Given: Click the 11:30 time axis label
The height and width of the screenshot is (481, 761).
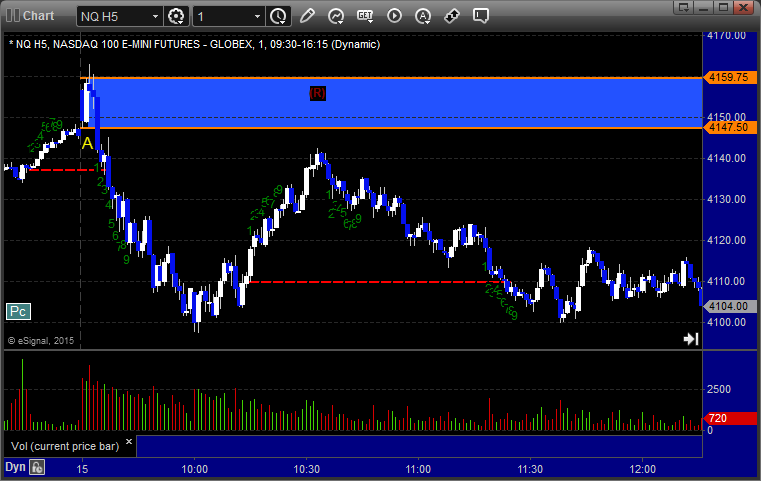Looking at the screenshot, I should (530, 469).
